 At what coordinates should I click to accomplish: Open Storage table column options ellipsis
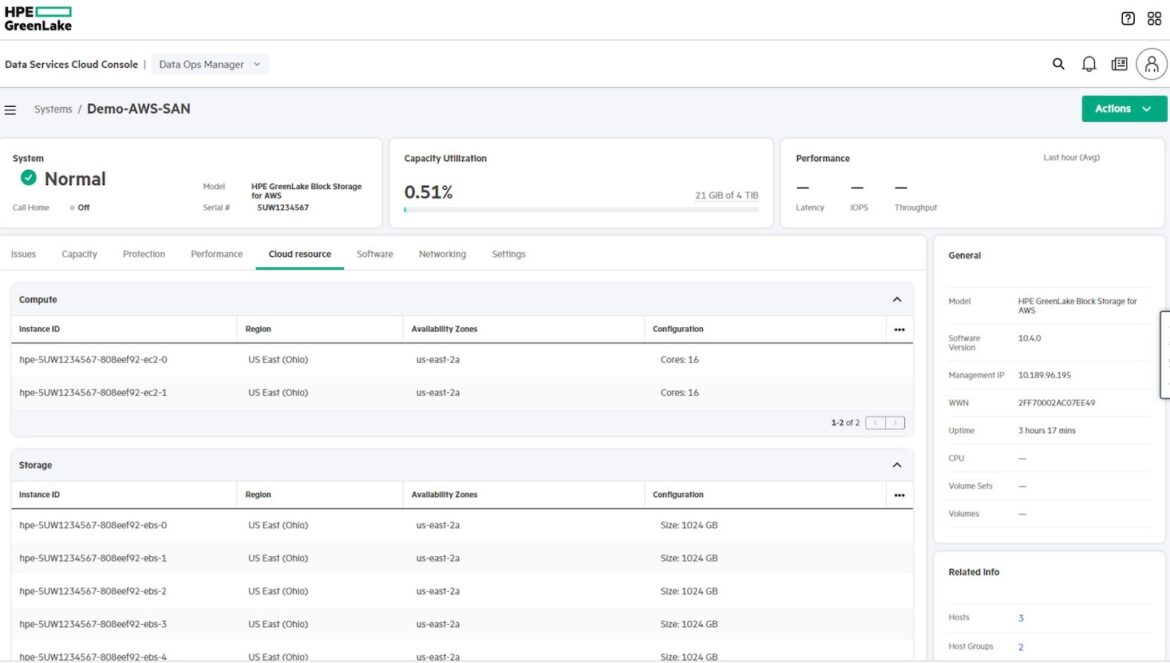click(899, 494)
